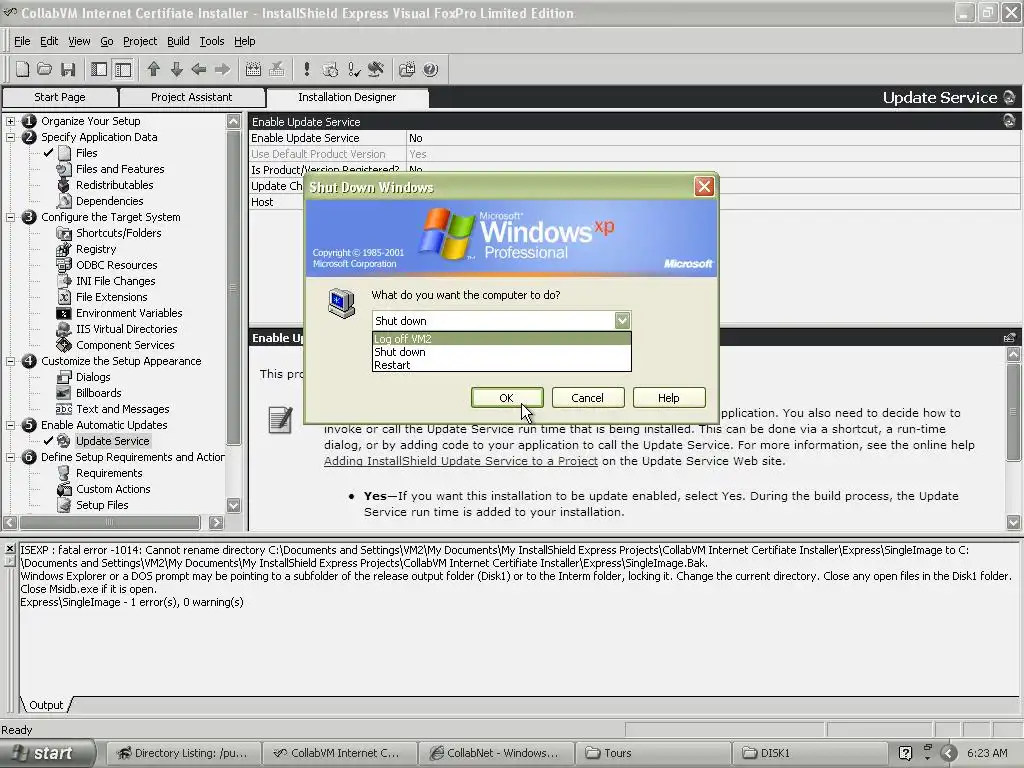
Task: Collapse Enable Automatic Updates node
Action: tap(10, 425)
